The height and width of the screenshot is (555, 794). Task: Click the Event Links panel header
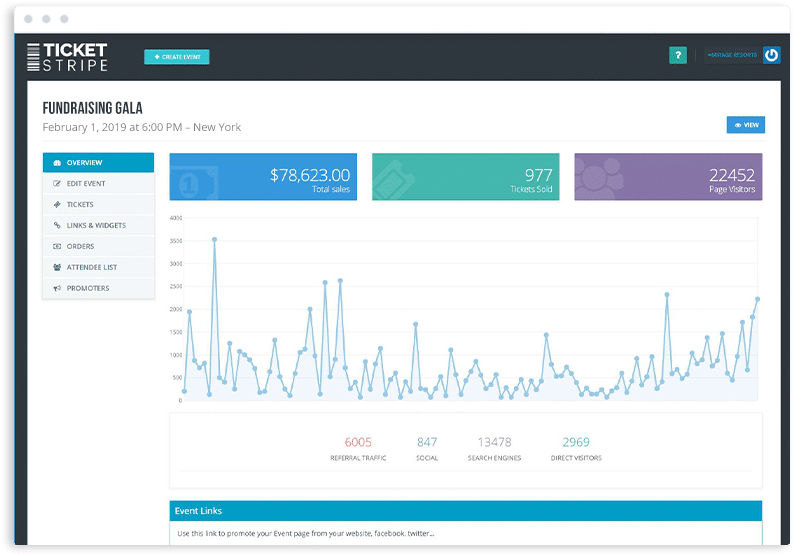tap(465, 511)
